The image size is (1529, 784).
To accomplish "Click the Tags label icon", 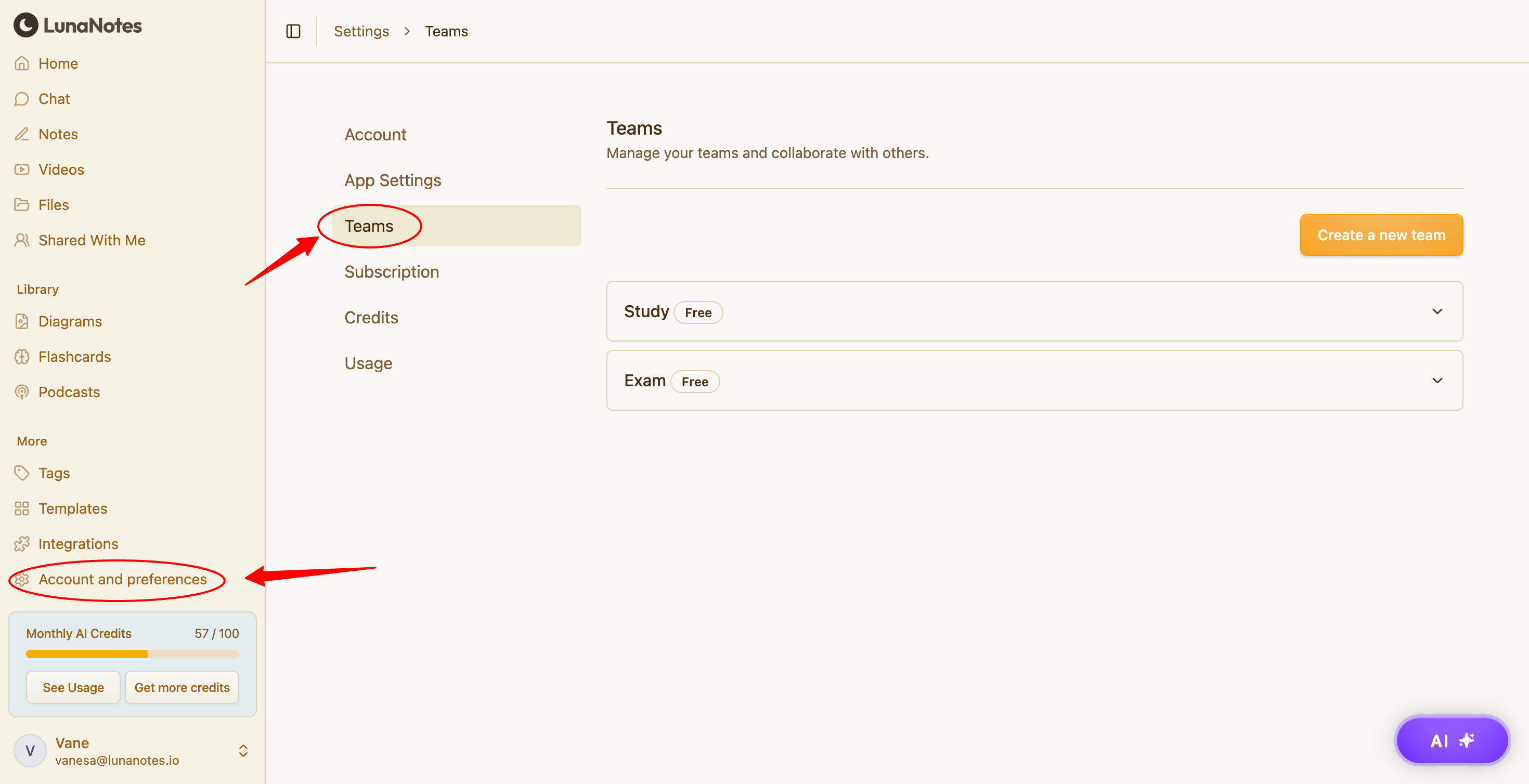I will 22,473.
